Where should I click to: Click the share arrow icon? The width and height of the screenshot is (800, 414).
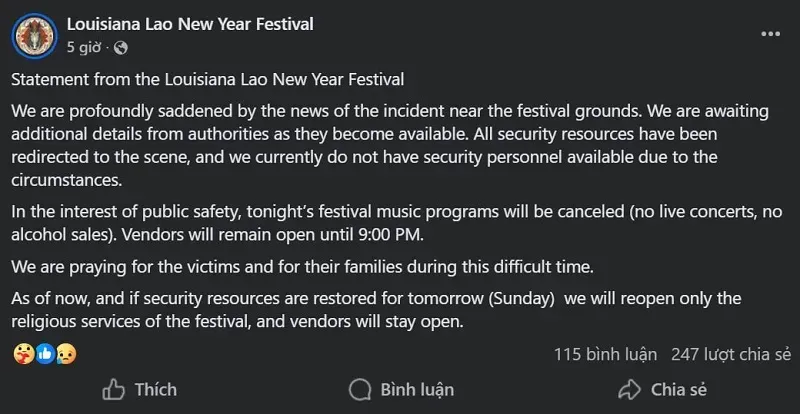coord(629,389)
